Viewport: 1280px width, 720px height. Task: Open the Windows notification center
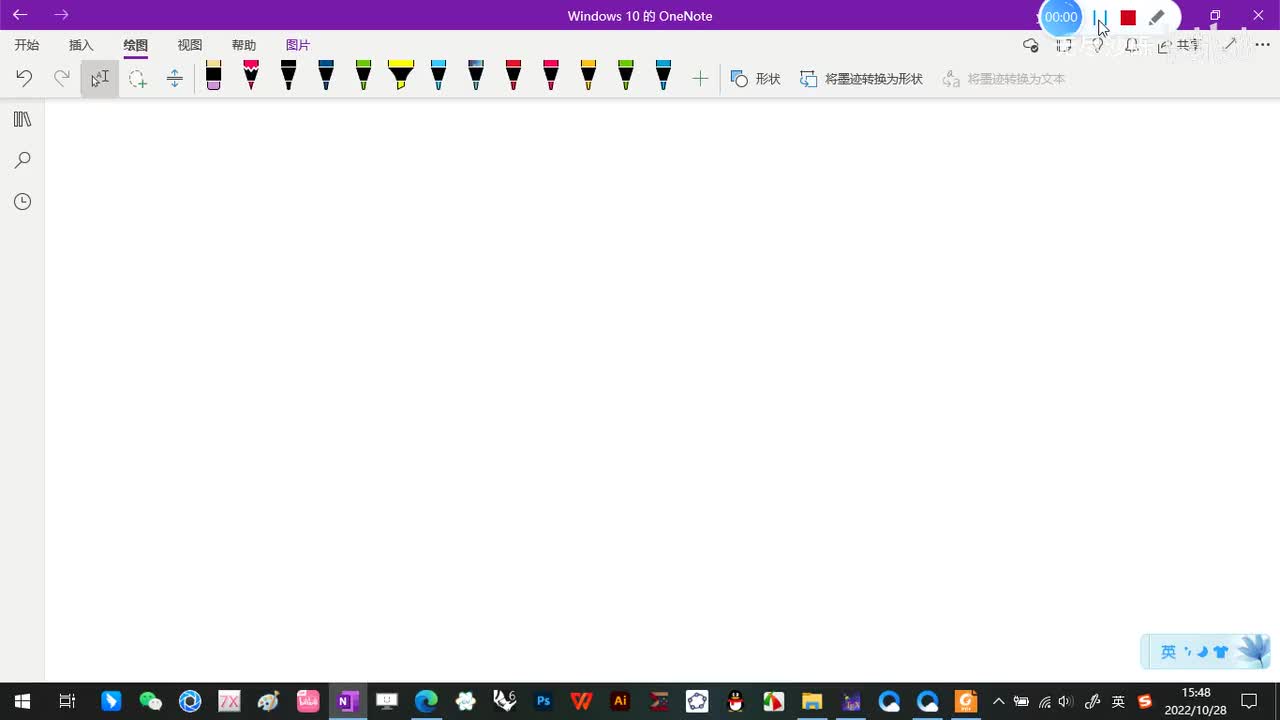pos(1249,701)
